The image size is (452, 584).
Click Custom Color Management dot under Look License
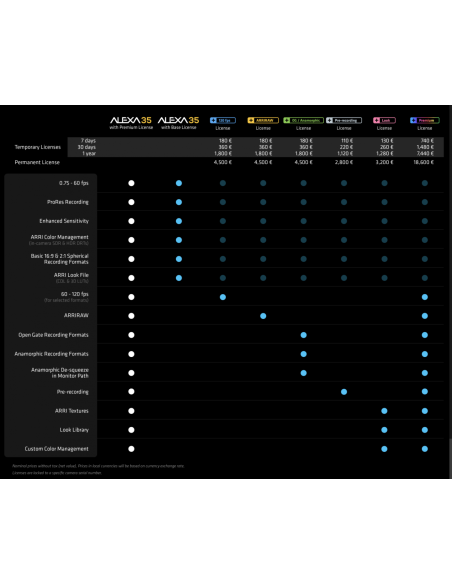384,449
